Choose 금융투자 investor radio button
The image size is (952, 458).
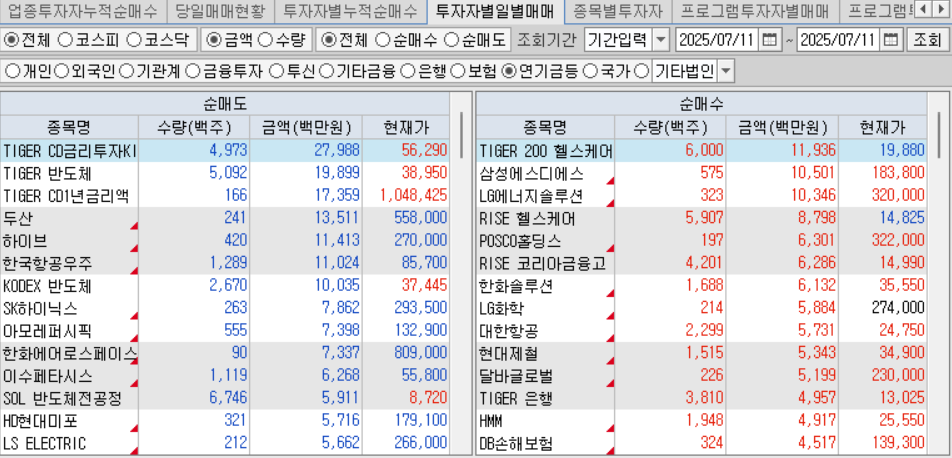(192, 72)
